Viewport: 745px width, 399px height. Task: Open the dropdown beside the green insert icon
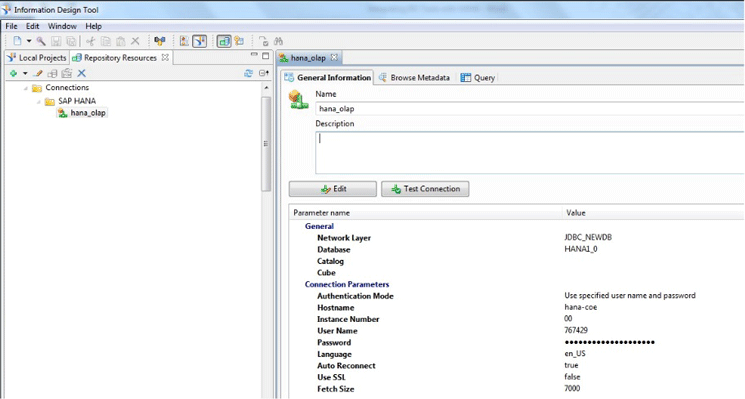pyautogui.click(x=25, y=73)
